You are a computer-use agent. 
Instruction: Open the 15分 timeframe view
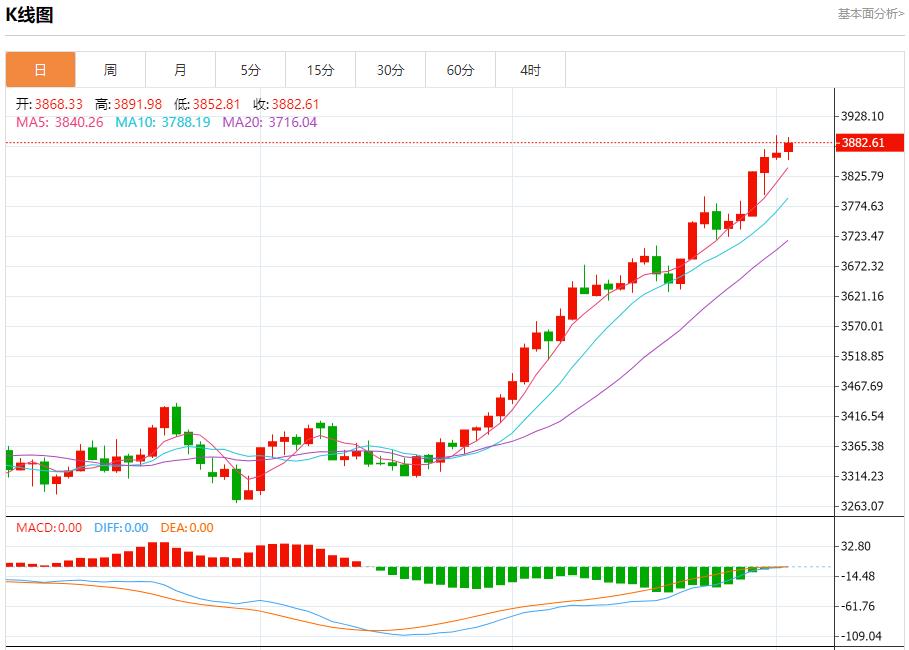320,70
